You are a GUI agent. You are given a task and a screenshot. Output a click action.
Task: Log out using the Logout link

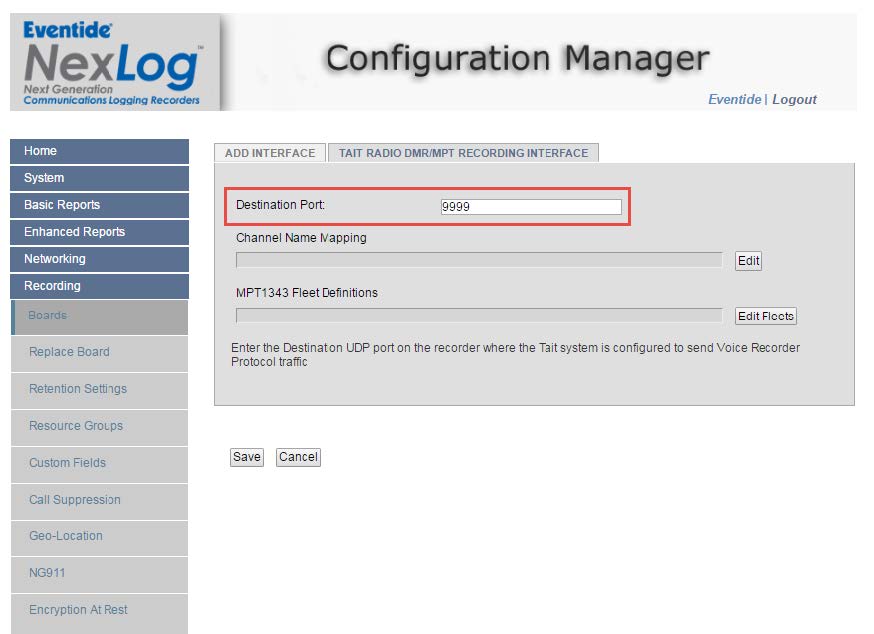click(794, 99)
